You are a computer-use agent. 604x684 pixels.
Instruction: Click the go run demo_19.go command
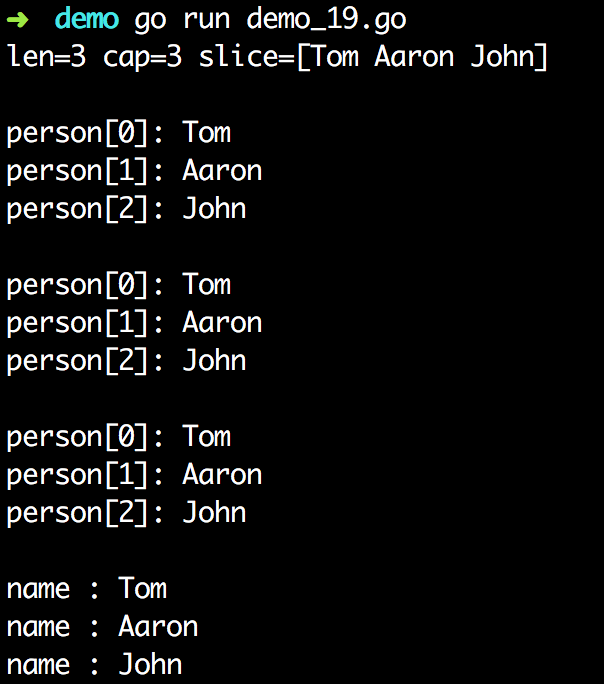point(270,21)
